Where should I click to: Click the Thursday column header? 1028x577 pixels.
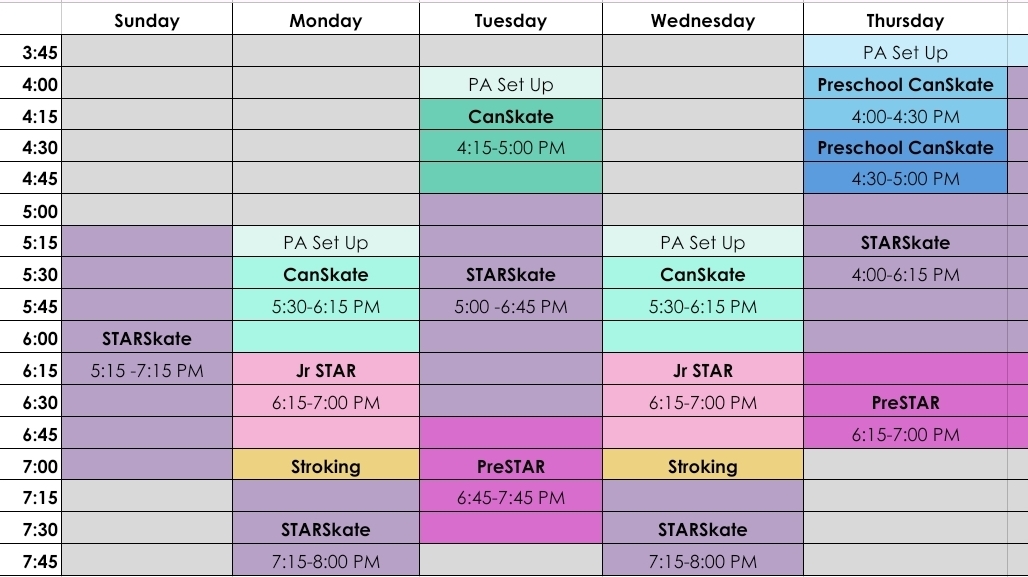tap(905, 20)
